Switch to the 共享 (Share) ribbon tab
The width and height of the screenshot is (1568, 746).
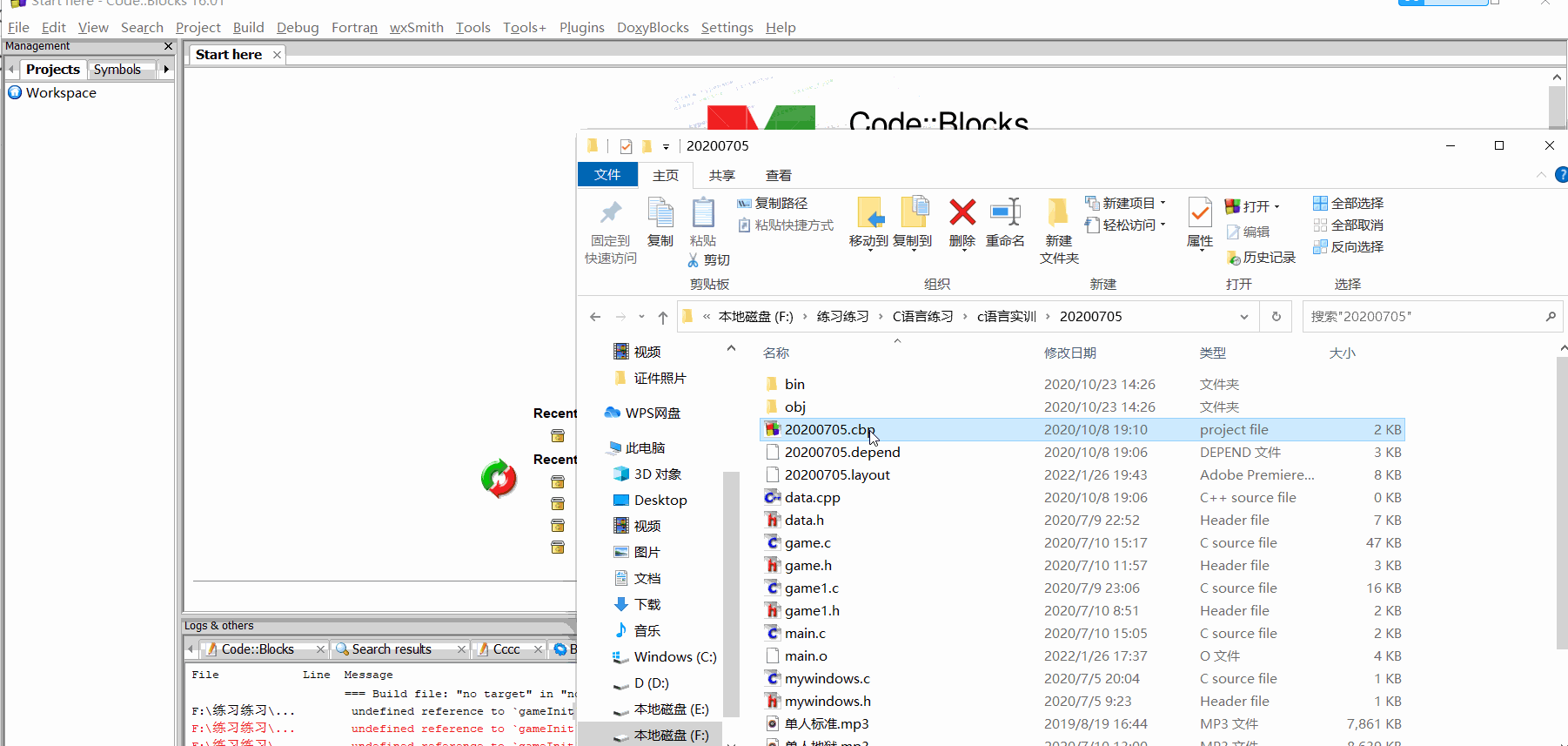(721, 175)
